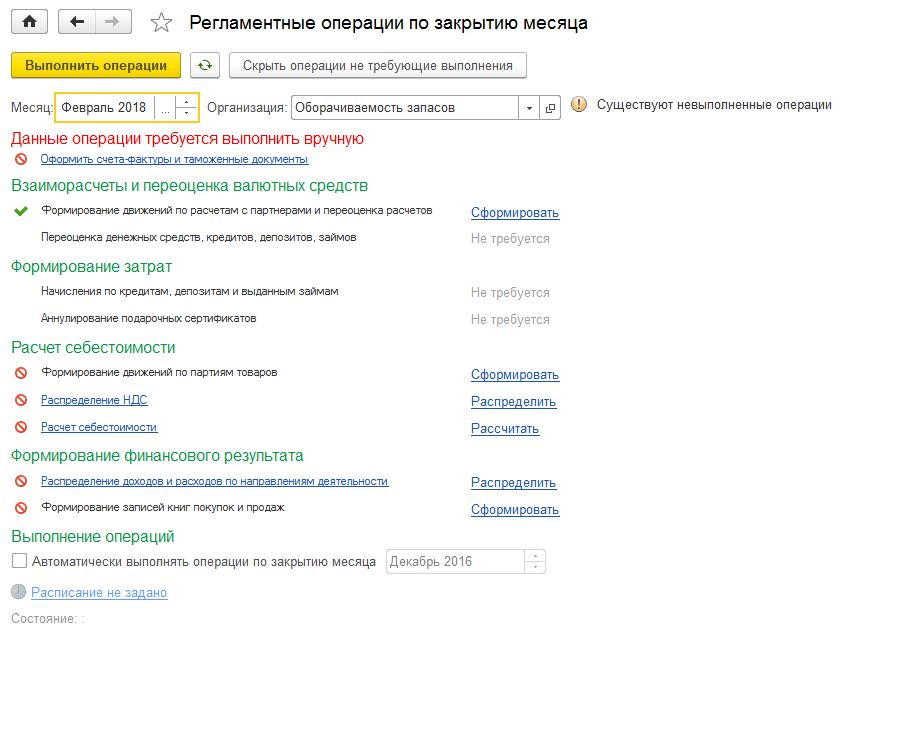Enable automatic month closing operations checkbox
Screen dimensions: 897x742
click(x=19, y=561)
